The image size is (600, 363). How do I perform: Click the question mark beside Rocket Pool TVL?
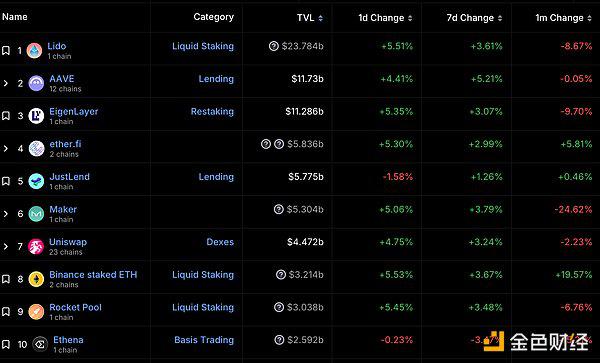[x=279, y=307]
